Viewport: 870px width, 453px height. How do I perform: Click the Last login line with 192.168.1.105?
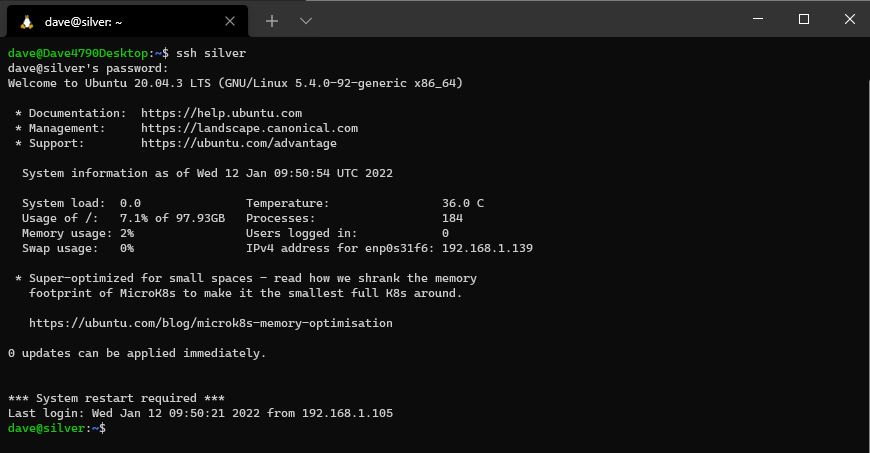(200, 413)
